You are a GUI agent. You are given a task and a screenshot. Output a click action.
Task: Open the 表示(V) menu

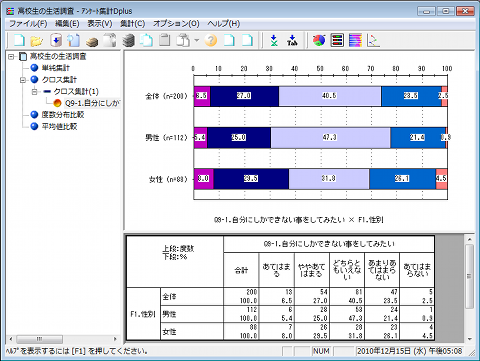pos(100,24)
